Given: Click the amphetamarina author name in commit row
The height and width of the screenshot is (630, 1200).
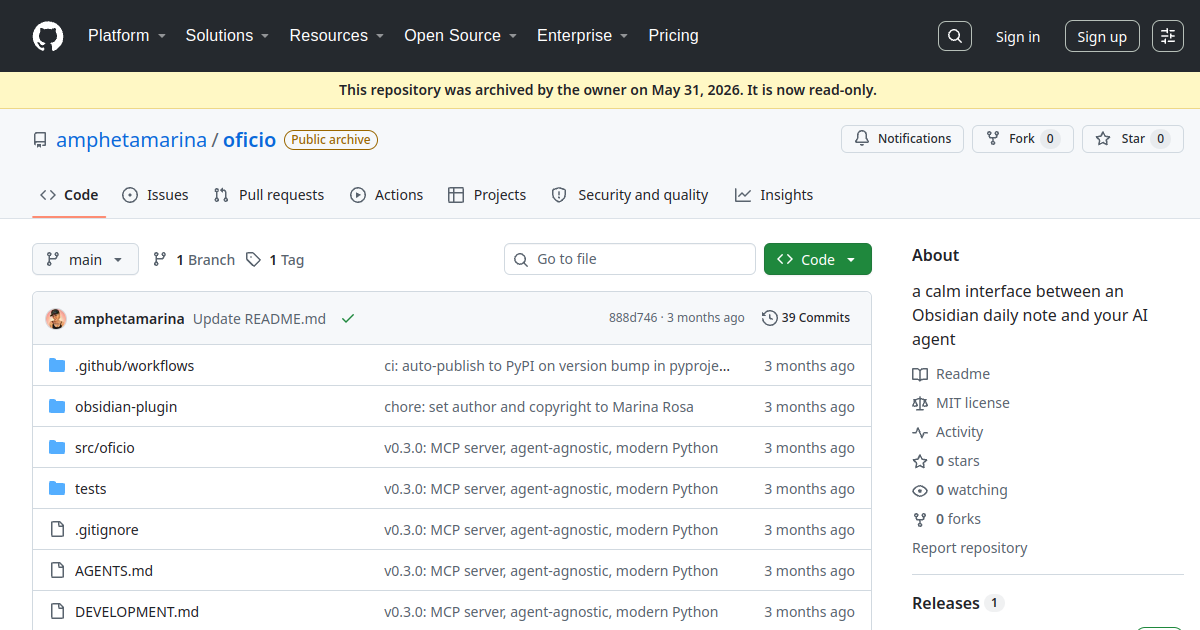Looking at the screenshot, I should click(129, 319).
